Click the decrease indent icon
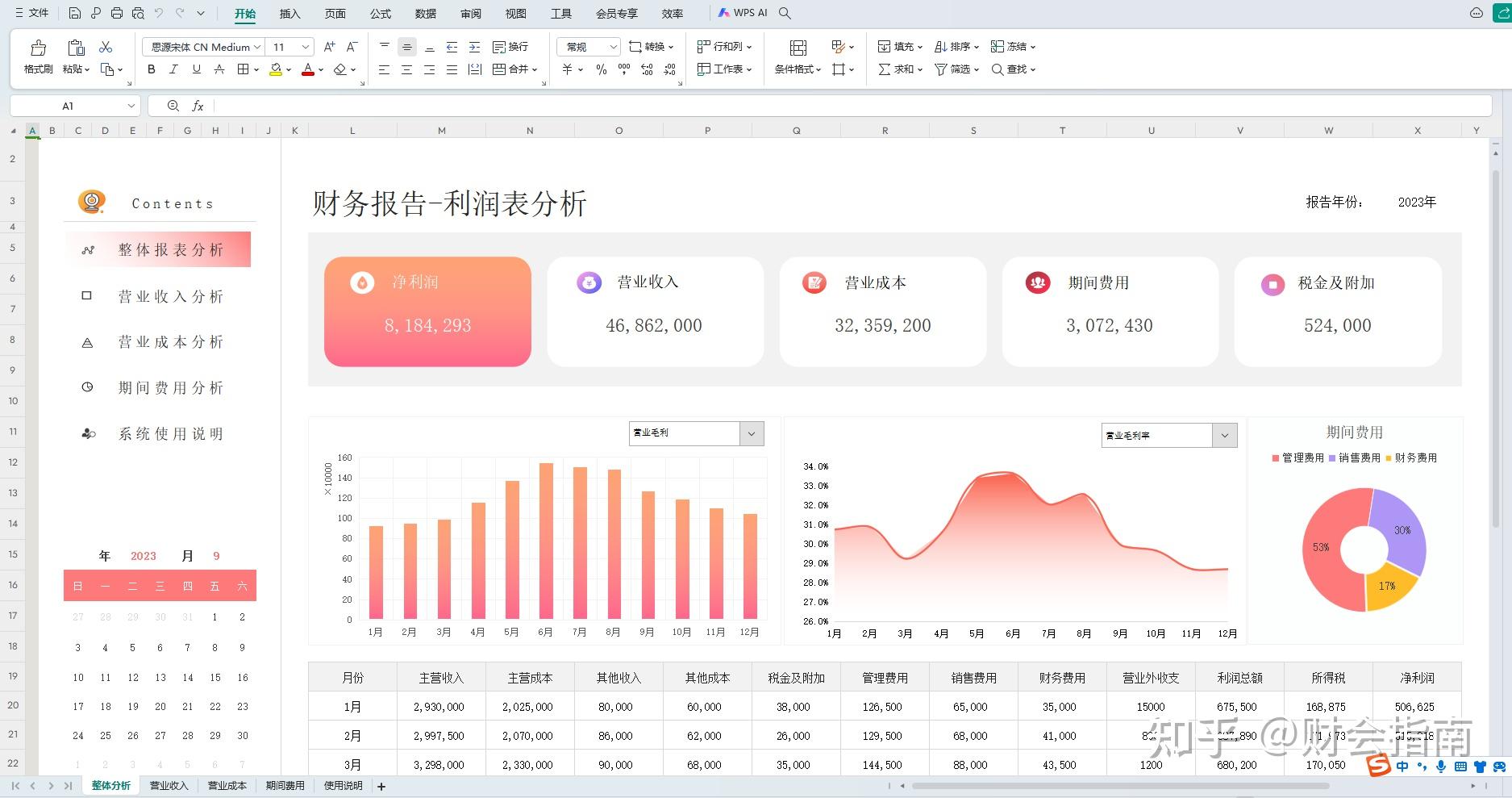Image resolution: width=1512 pixels, height=798 pixels. (452, 47)
